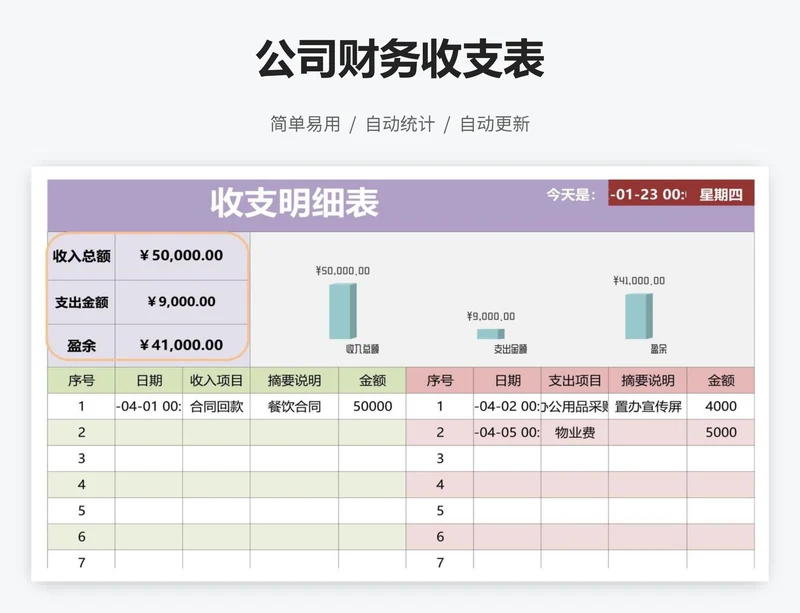The image size is (800, 613).
Task: Select the 收入总额 label cell
Action: point(82,256)
